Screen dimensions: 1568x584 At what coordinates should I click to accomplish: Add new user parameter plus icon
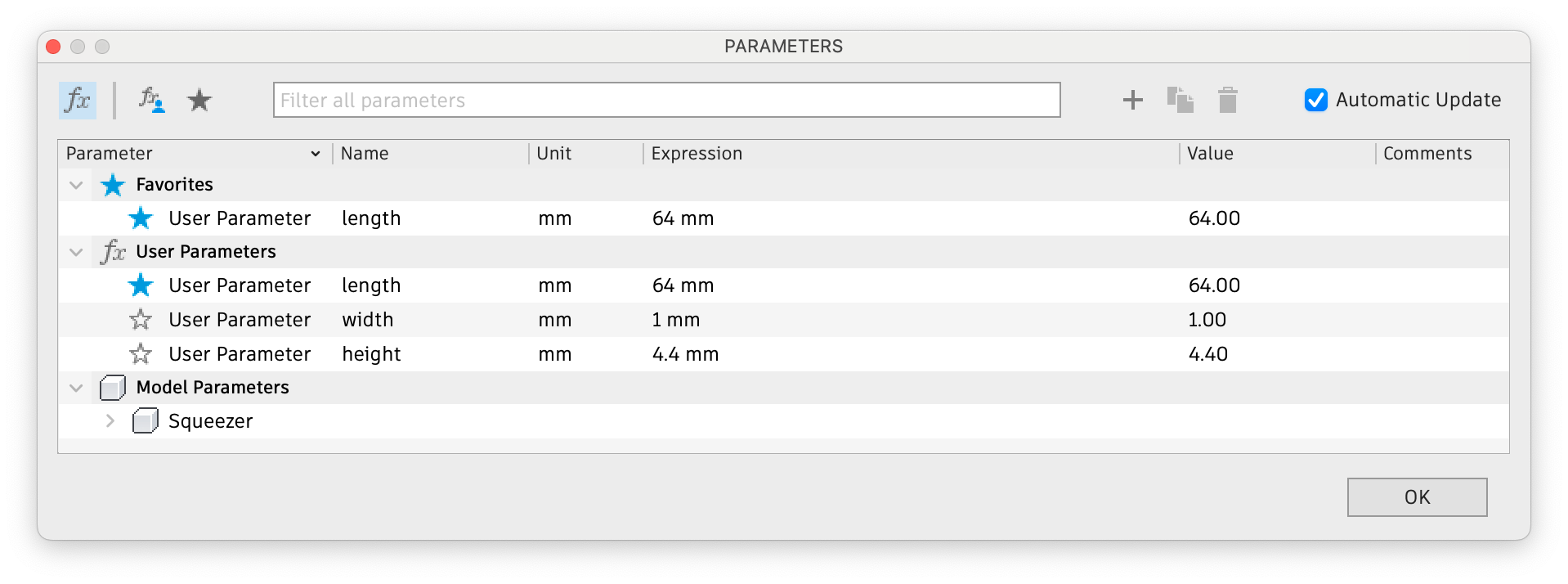[x=1133, y=100]
